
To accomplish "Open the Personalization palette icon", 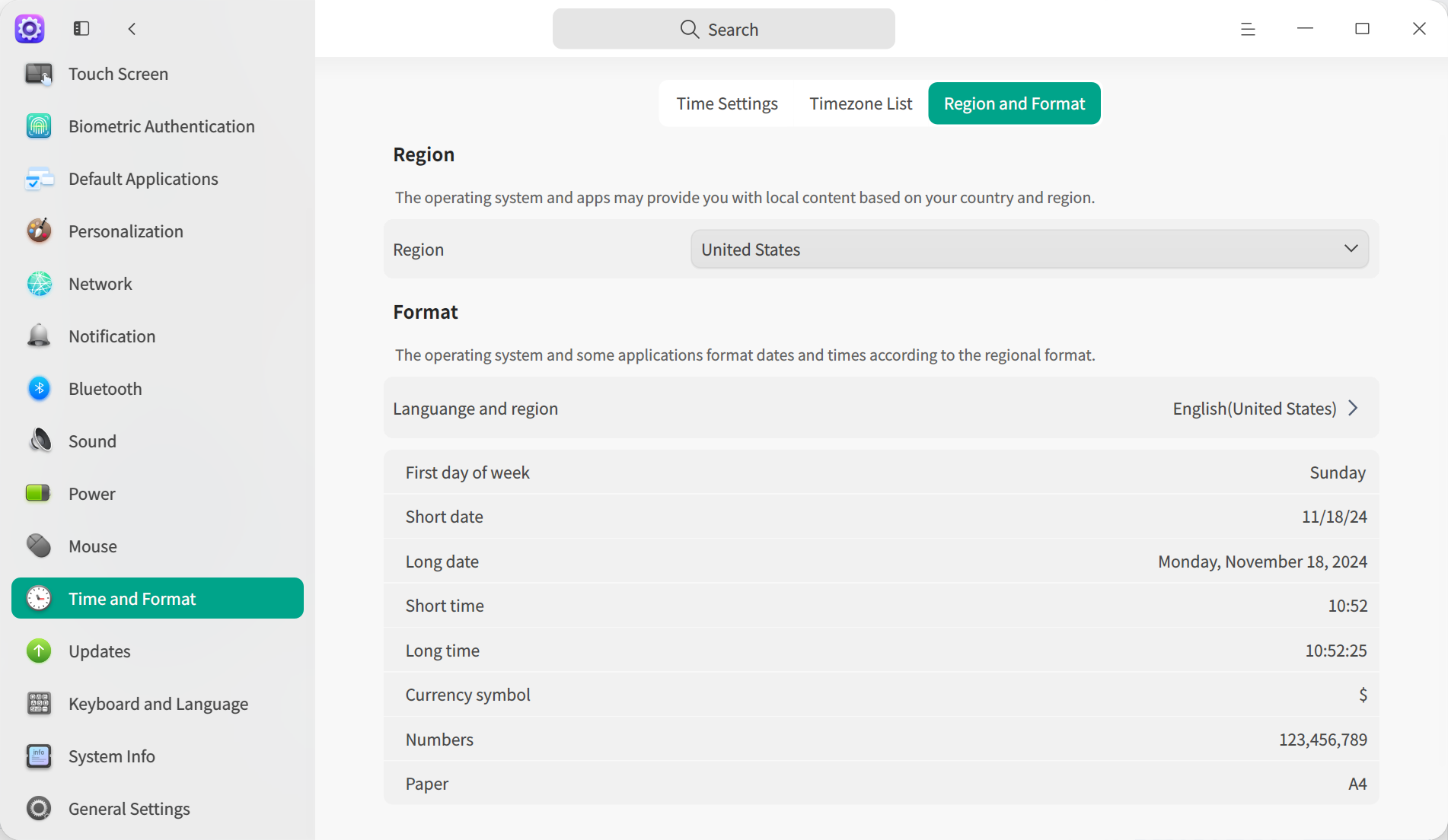I will click(x=38, y=231).
